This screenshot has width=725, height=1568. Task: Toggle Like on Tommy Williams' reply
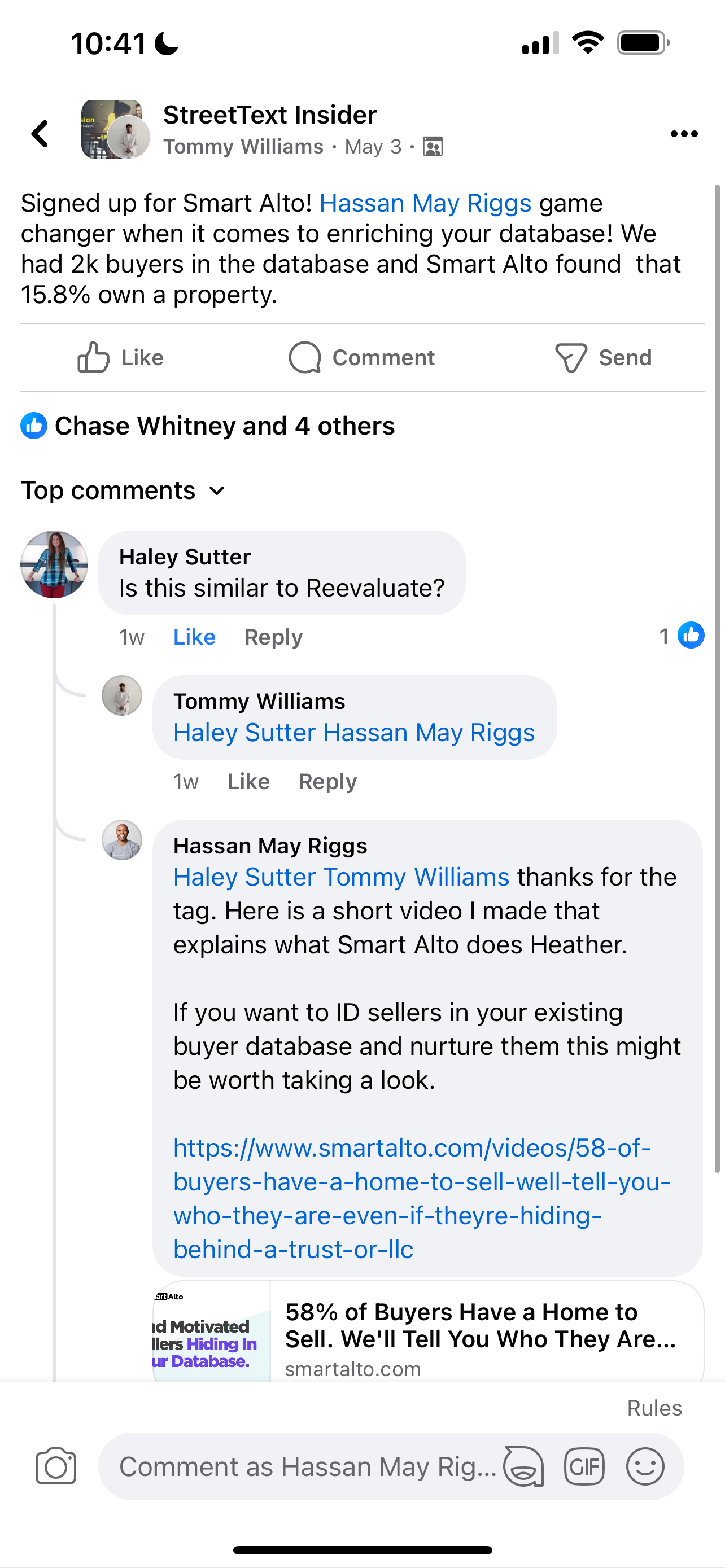tap(248, 781)
